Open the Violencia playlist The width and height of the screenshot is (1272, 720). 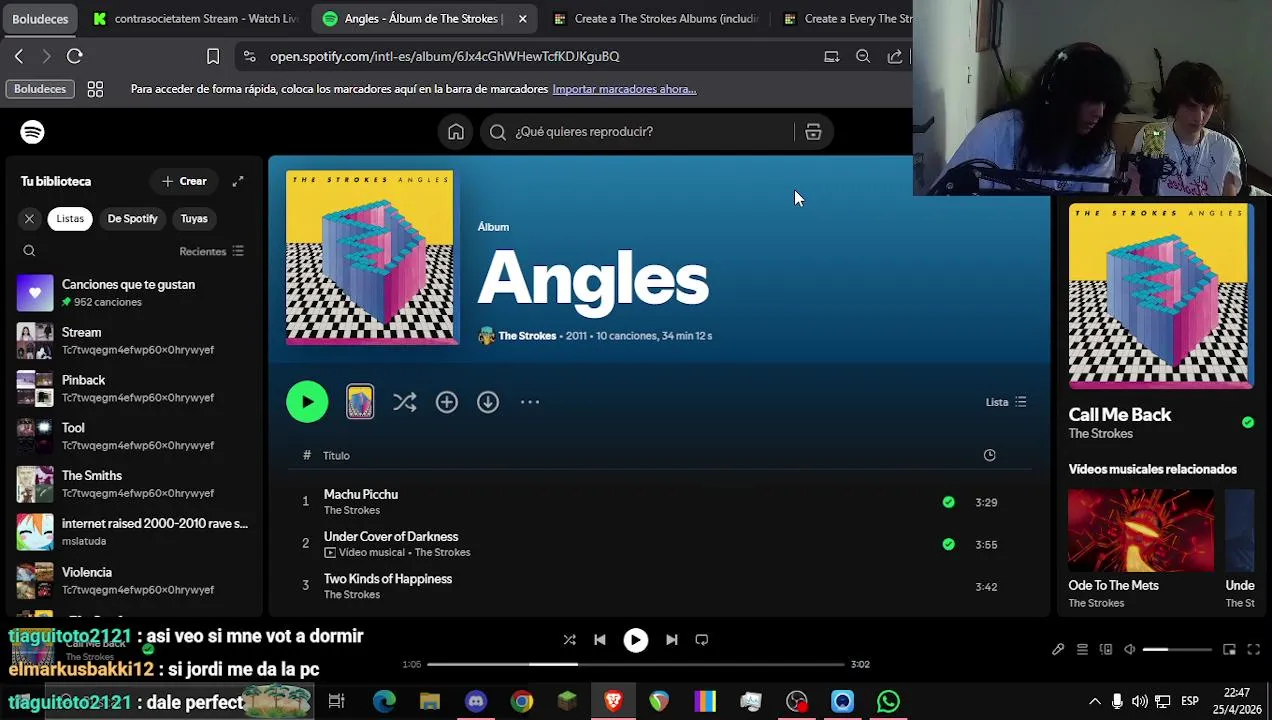pos(132,580)
